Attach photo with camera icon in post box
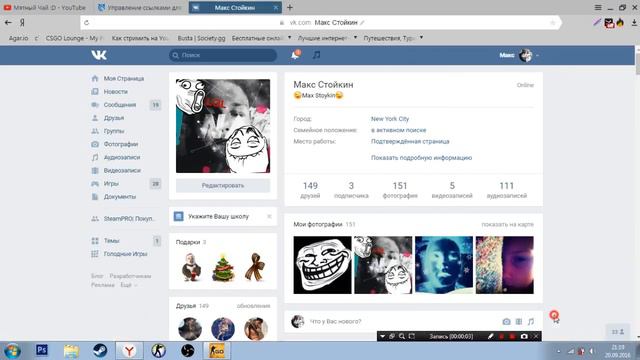This screenshot has height=360, width=640. [506, 322]
